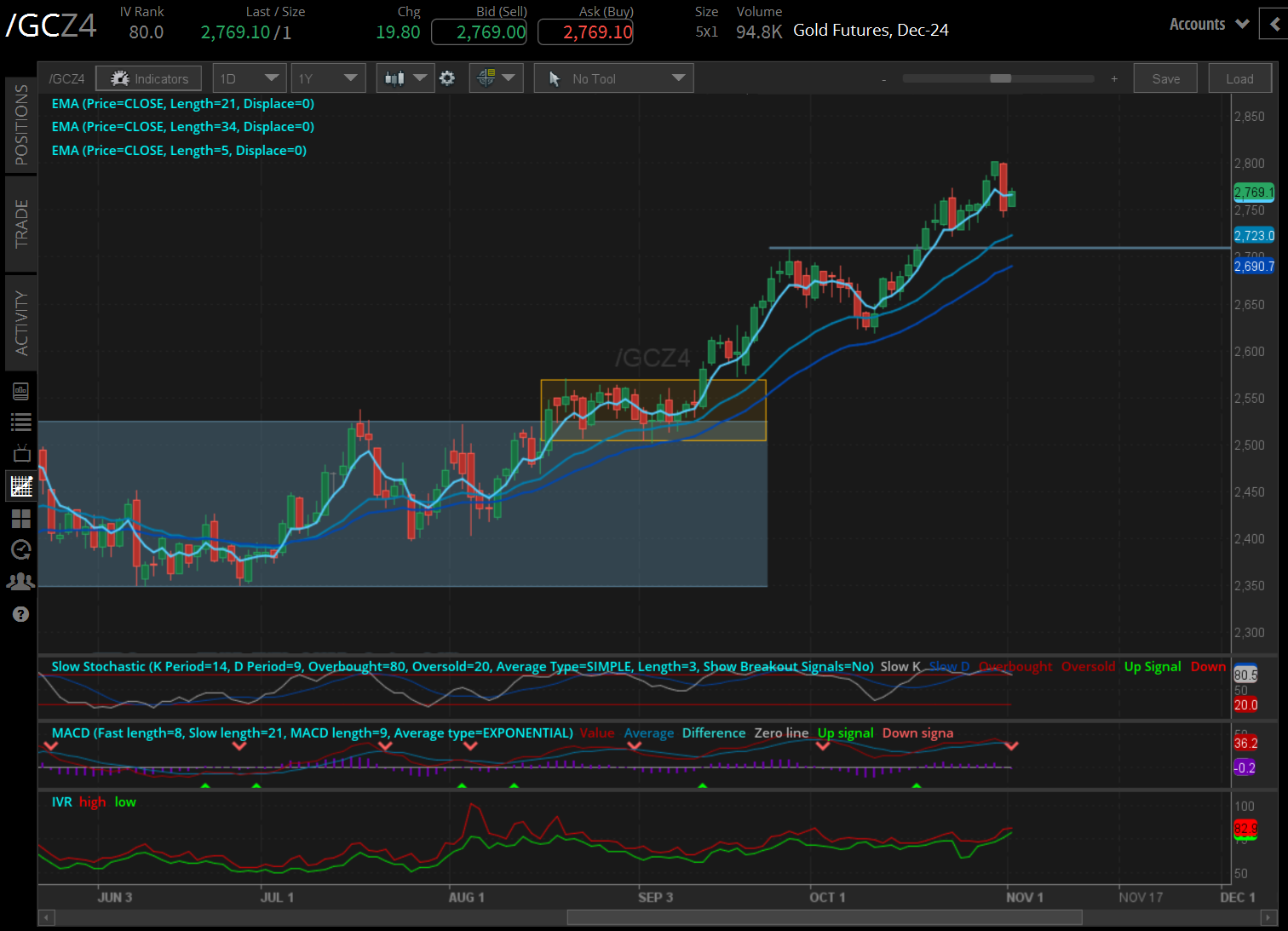Select the active chart grid icon
The width and height of the screenshot is (1288, 931).
pyautogui.click(x=21, y=486)
